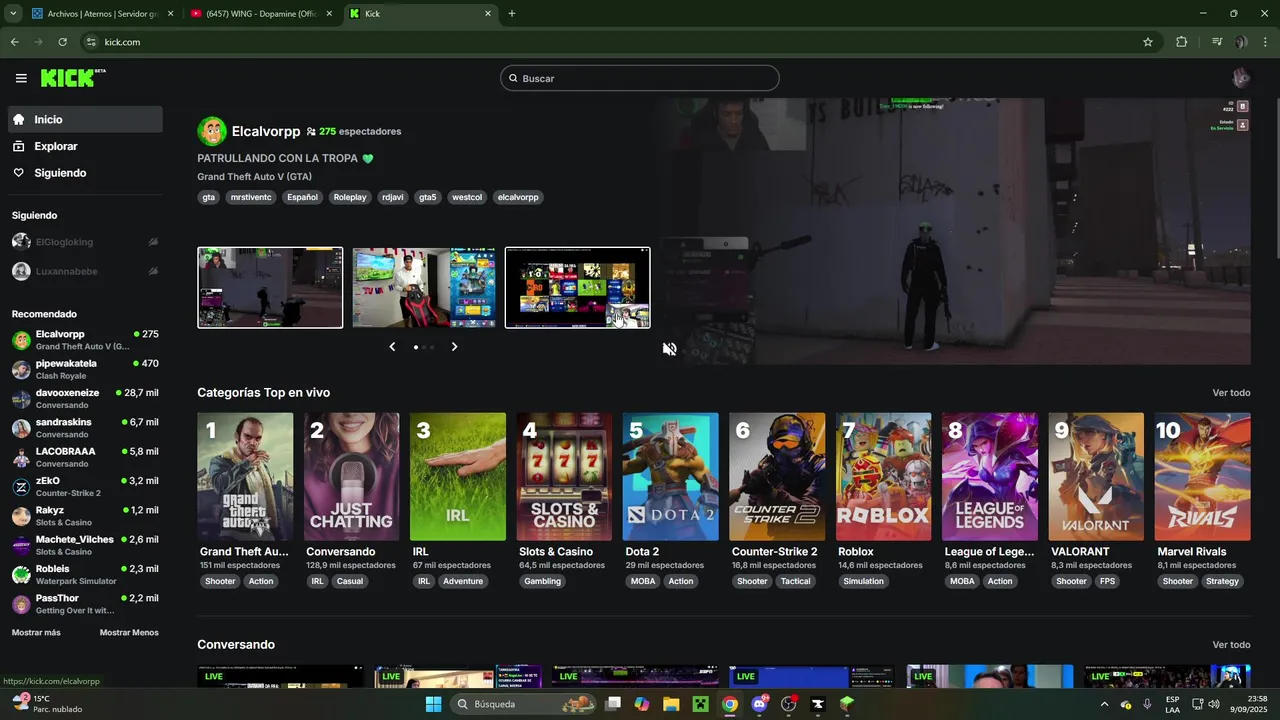
Task: Go to Inicio in sidebar
Action: (85, 119)
